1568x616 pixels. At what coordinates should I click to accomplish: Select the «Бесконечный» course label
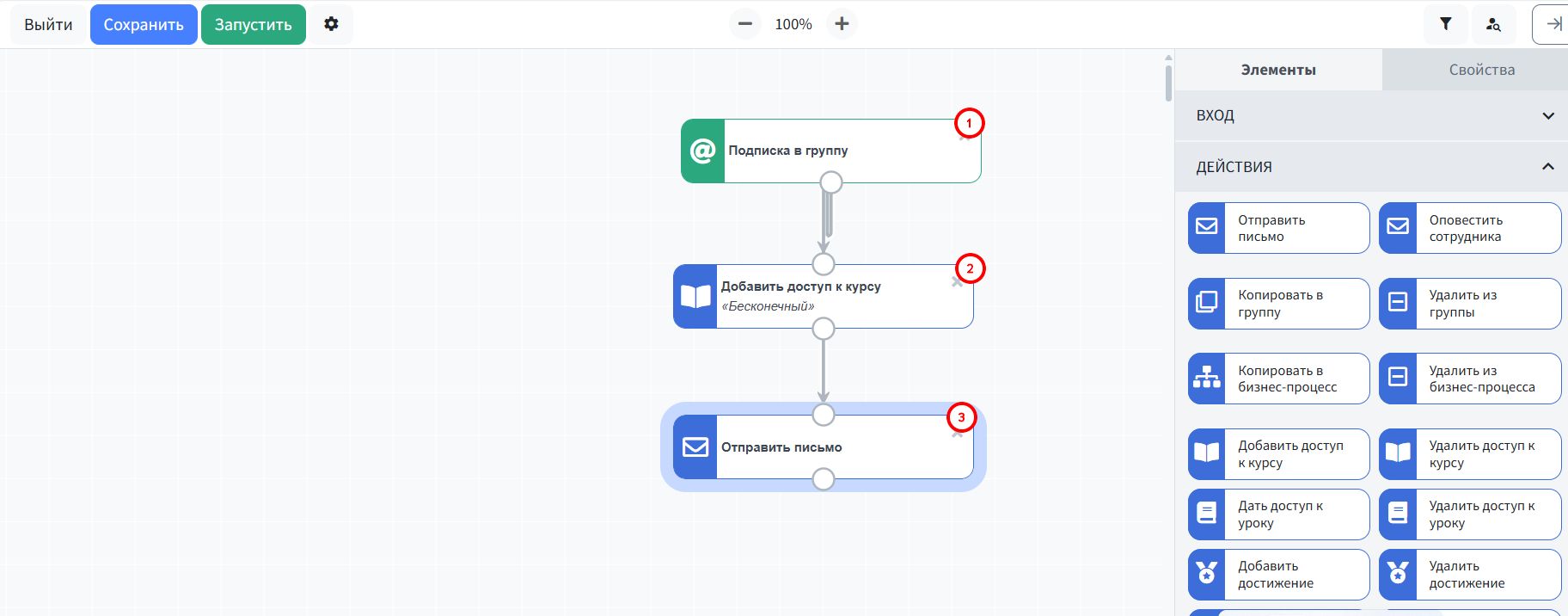[x=768, y=306]
